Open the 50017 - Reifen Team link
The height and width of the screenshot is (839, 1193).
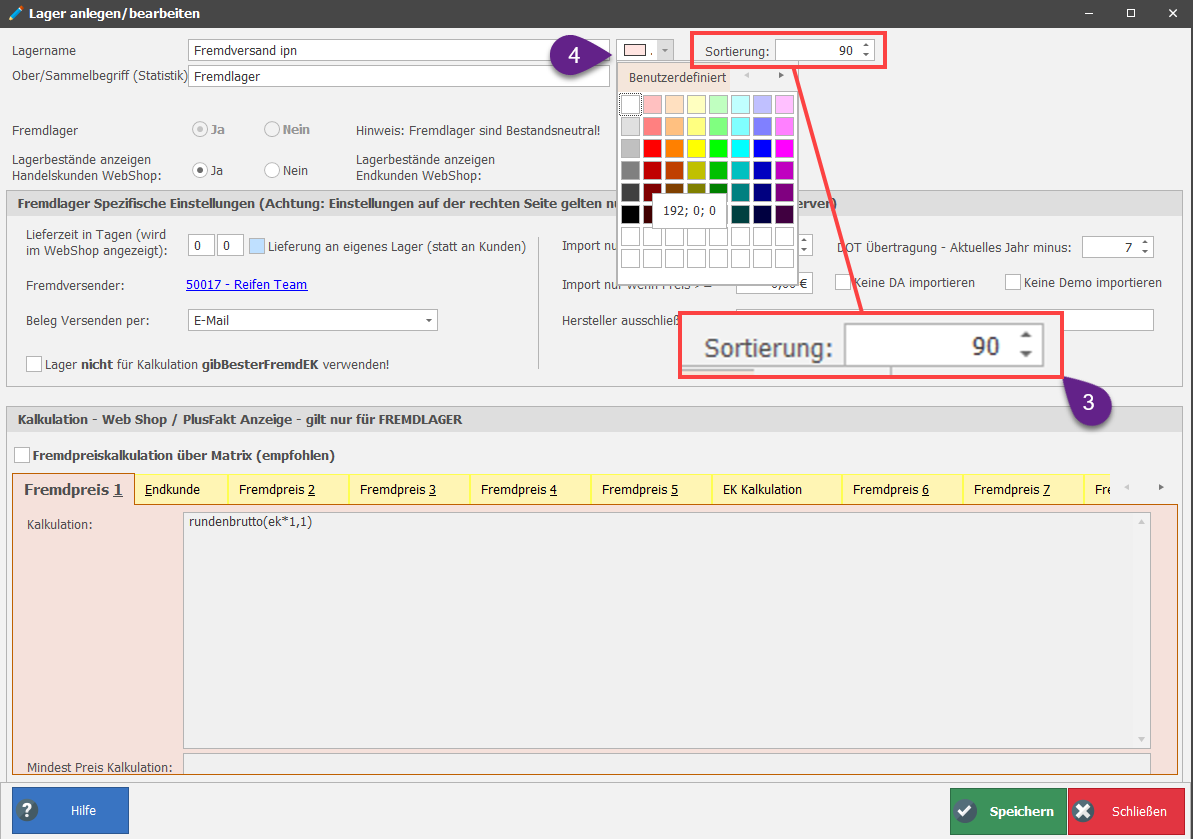pyautogui.click(x=247, y=284)
